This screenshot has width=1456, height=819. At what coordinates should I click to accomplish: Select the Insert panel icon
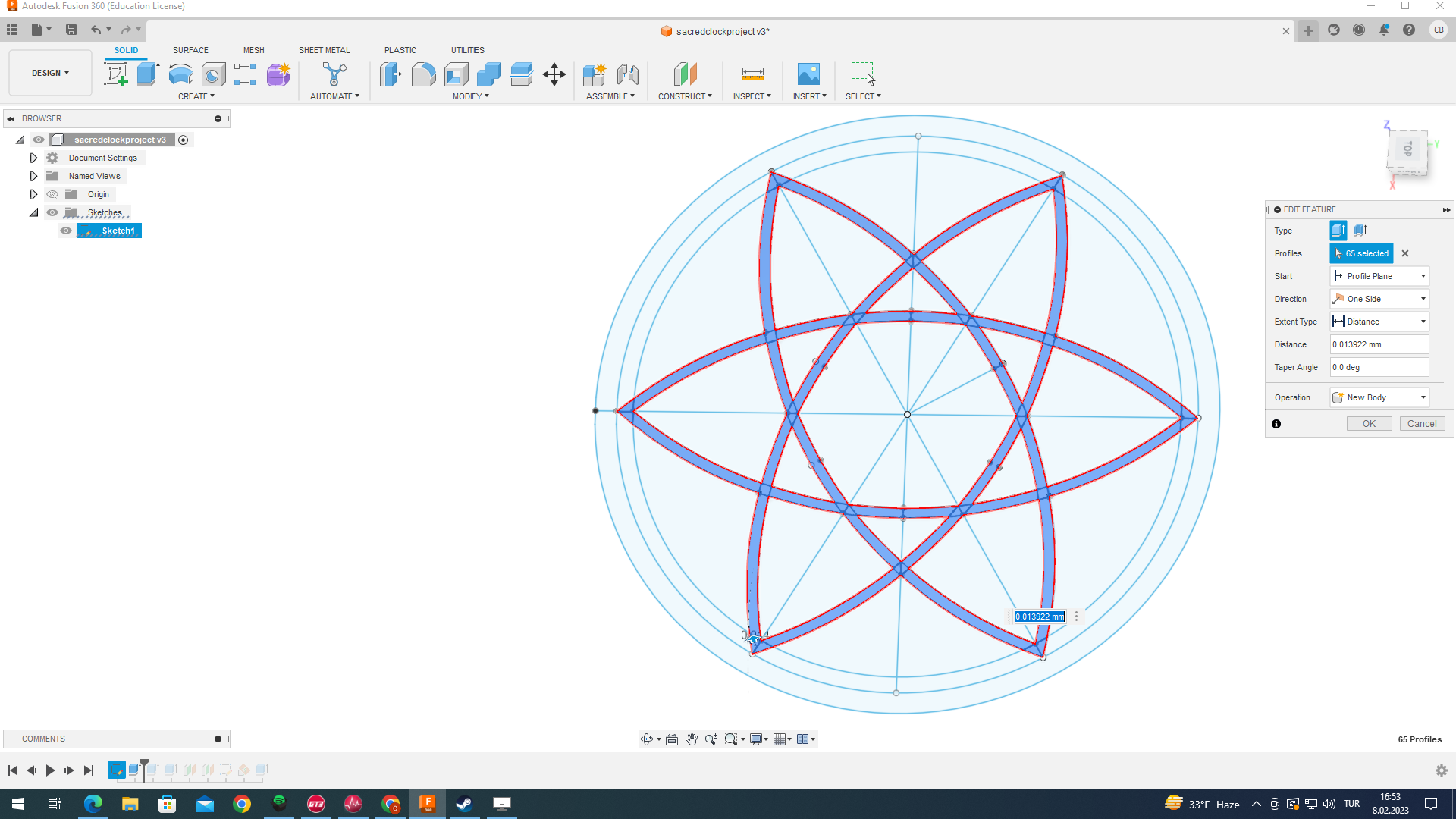pyautogui.click(x=809, y=74)
